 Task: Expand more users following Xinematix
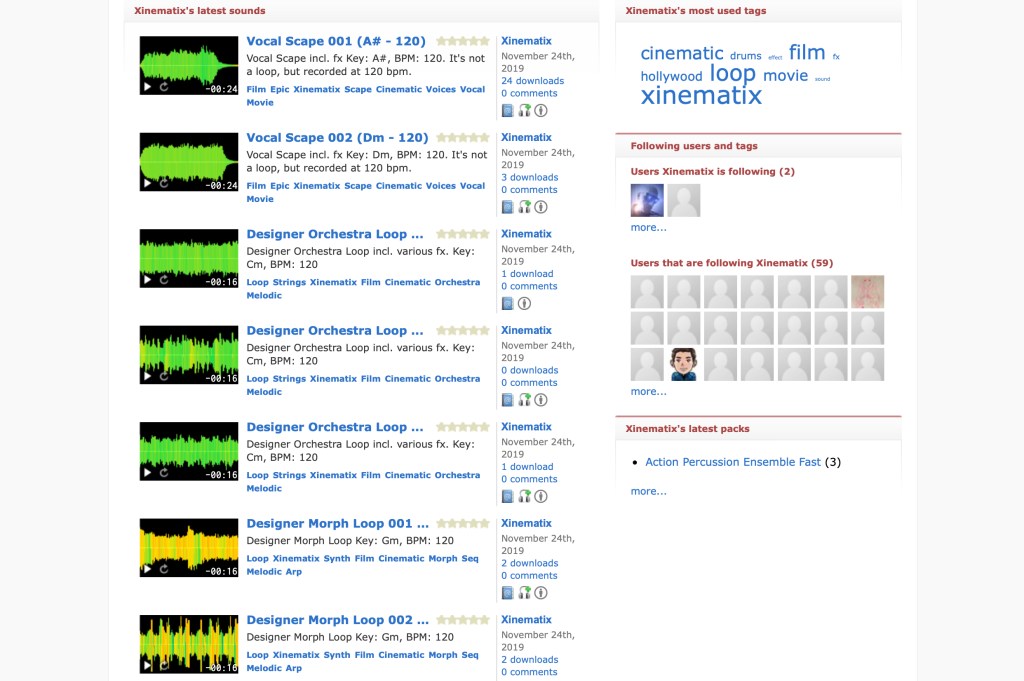click(x=648, y=391)
